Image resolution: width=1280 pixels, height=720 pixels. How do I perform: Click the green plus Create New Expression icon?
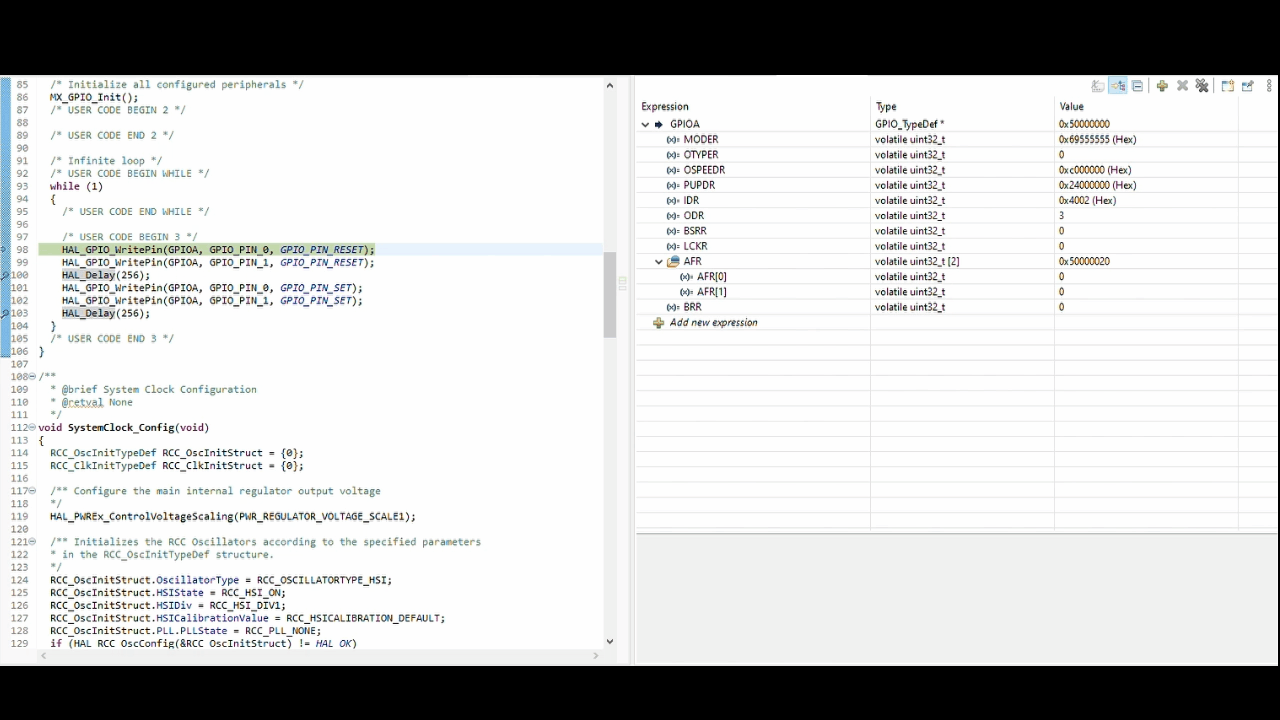(x=1162, y=86)
